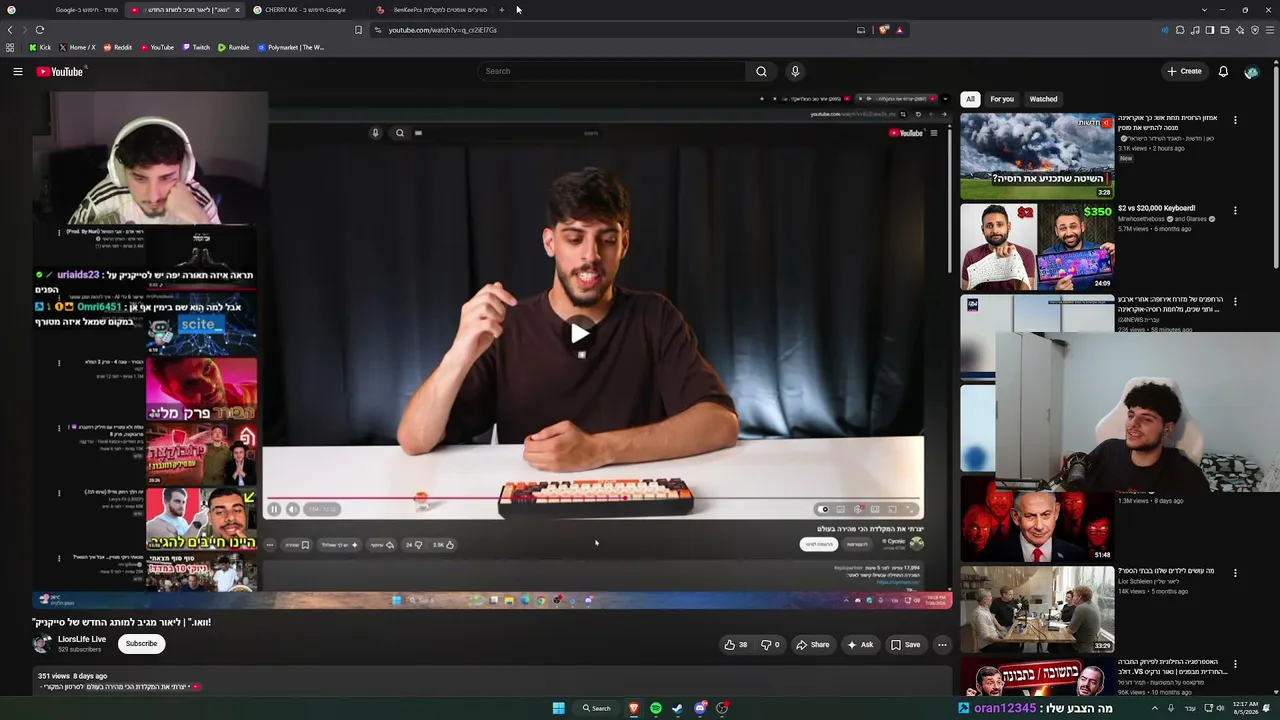
Task: Open Discord from the taskbar
Action: [700, 708]
